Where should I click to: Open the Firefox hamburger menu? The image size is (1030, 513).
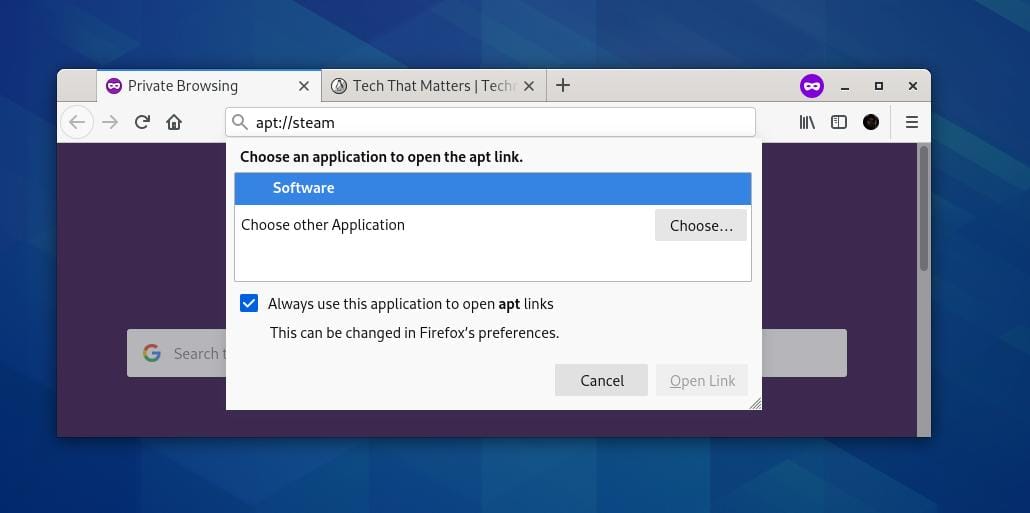[x=911, y=122]
